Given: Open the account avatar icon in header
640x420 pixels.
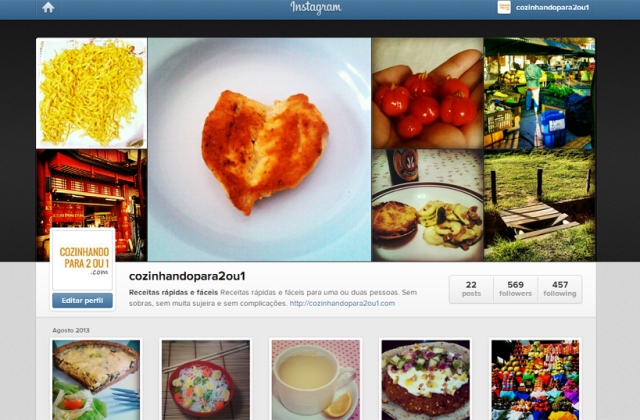Looking at the screenshot, I should tap(504, 7).
